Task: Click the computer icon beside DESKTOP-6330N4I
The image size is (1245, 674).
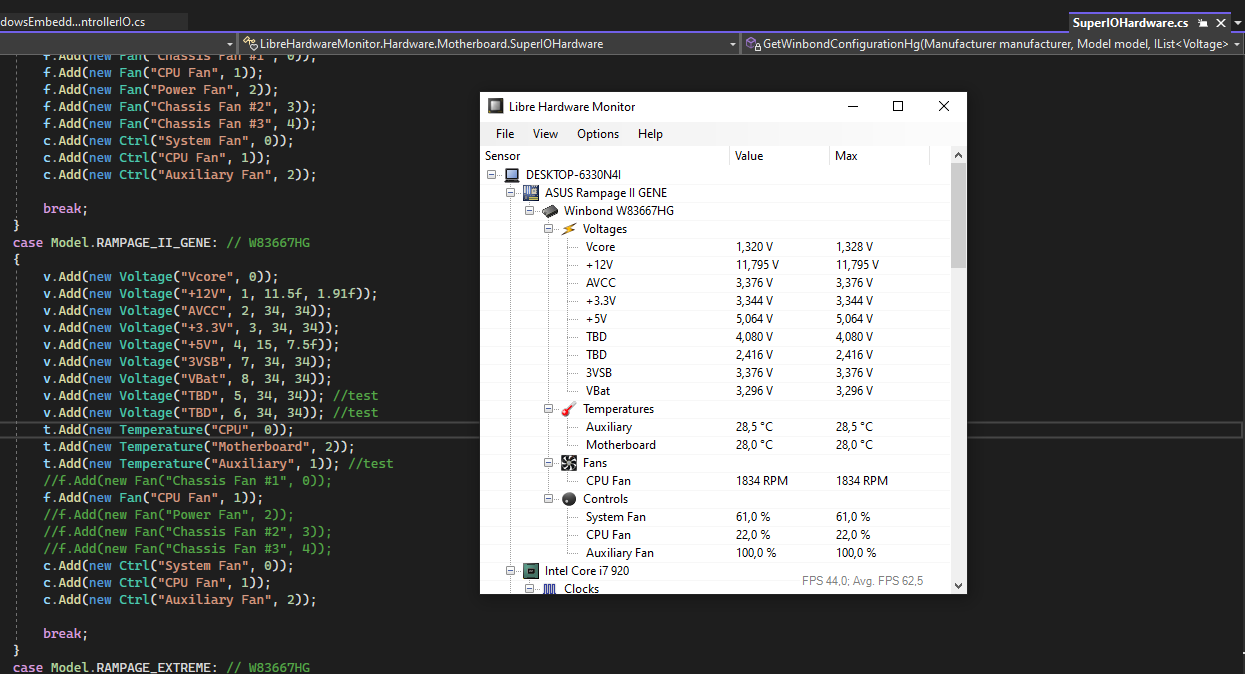Action: (512, 175)
